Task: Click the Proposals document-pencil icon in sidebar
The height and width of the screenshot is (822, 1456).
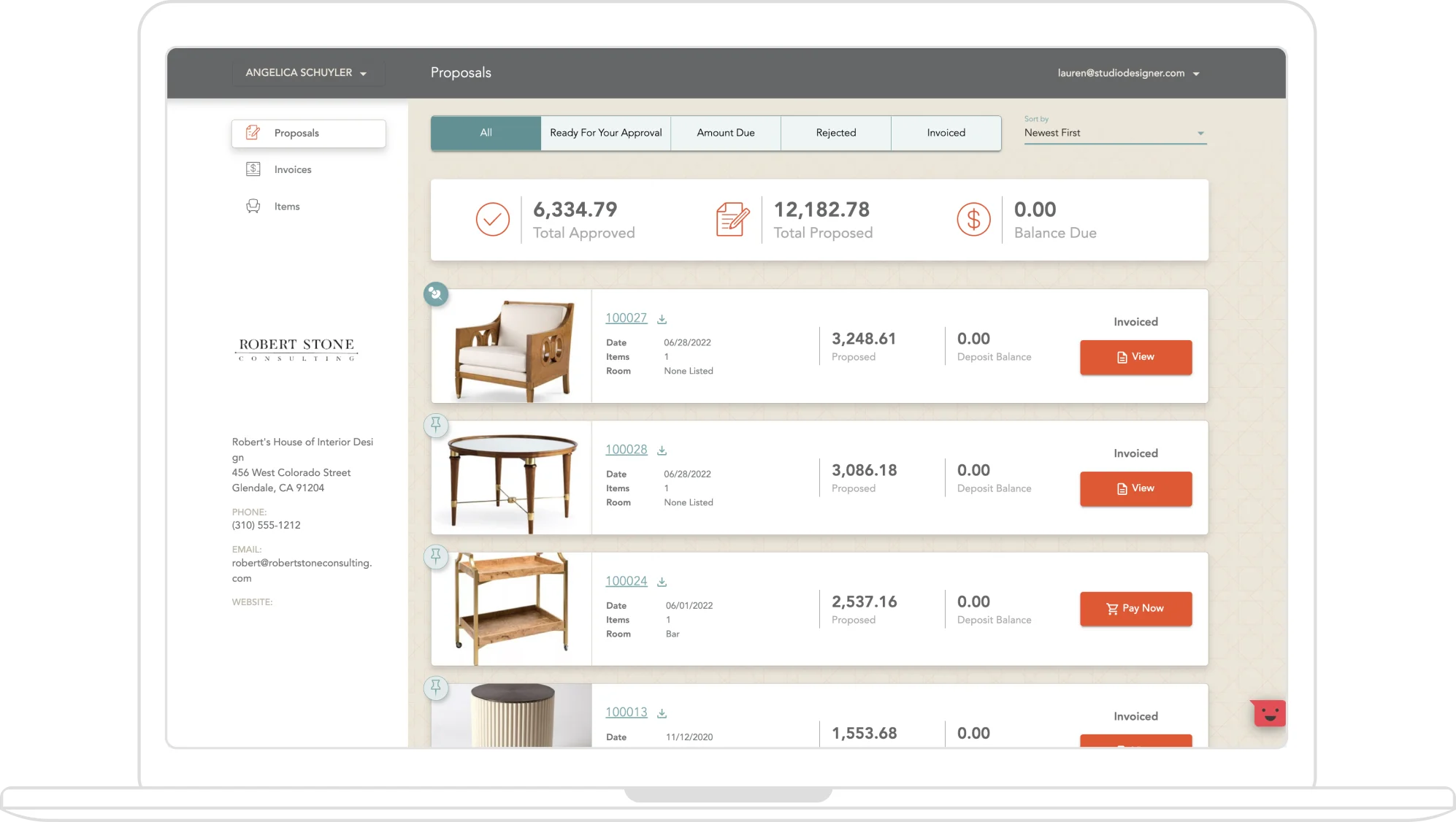Action: point(253,133)
